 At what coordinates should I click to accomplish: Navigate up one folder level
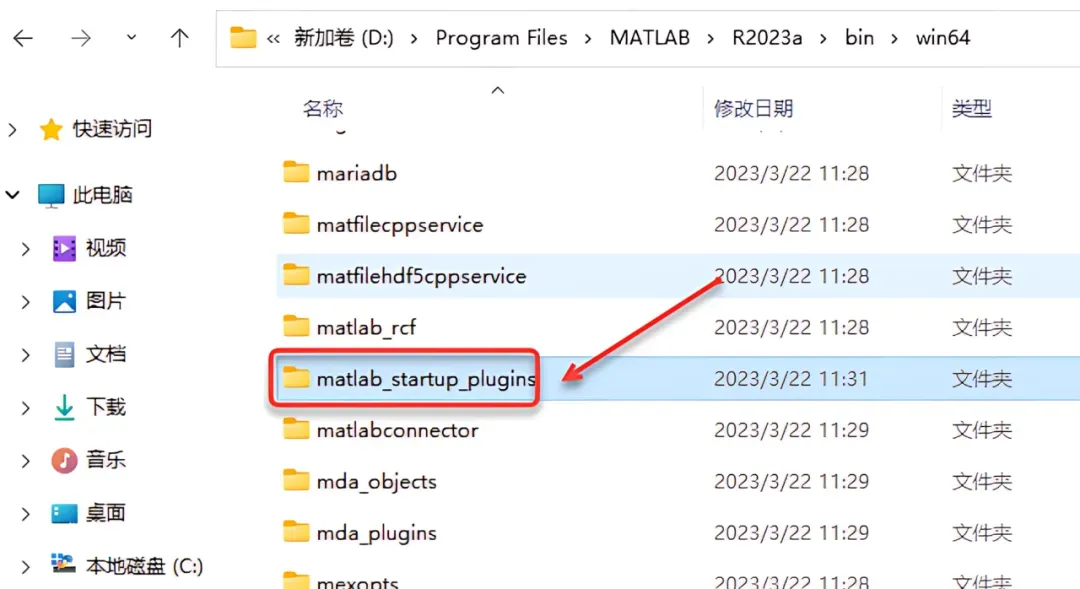point(179,38)
